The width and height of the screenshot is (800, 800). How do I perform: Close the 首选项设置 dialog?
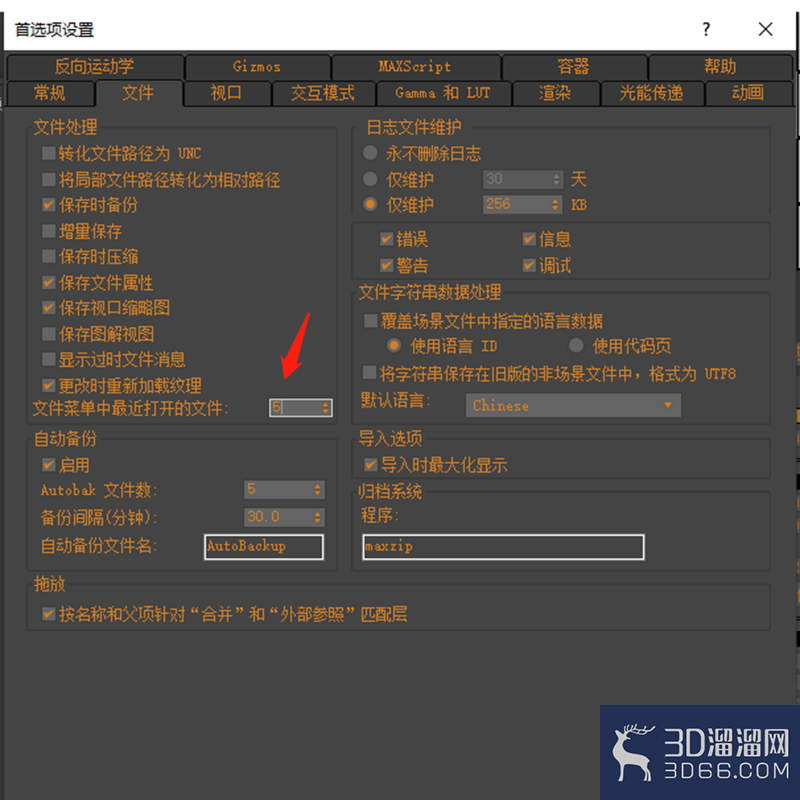[765, 29]
